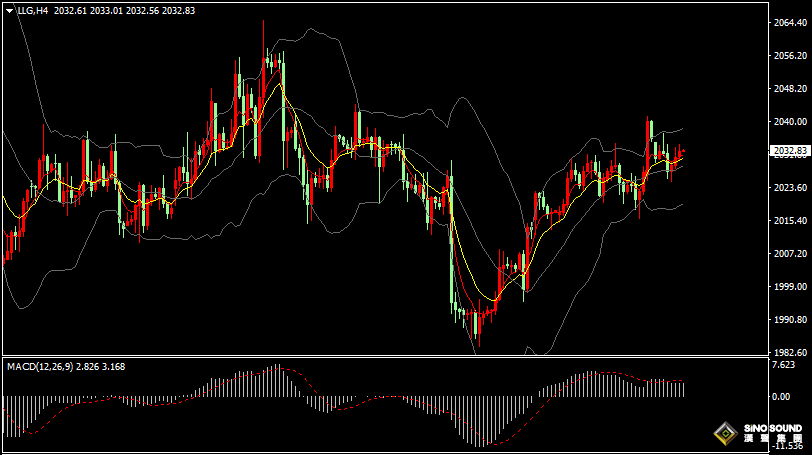Click the 0.00 MACD zero level label
This screenshot has height=455, width=812.
(x=780, y=397)
